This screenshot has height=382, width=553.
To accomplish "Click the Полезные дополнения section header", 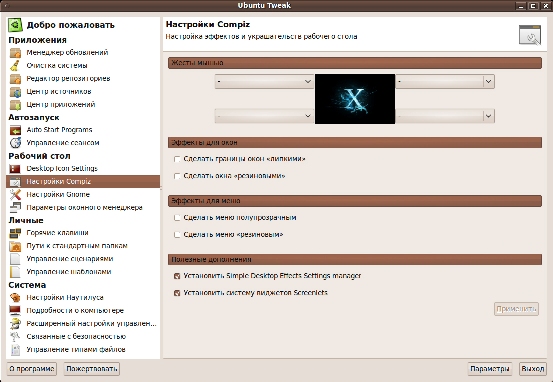I will (355, 260).
